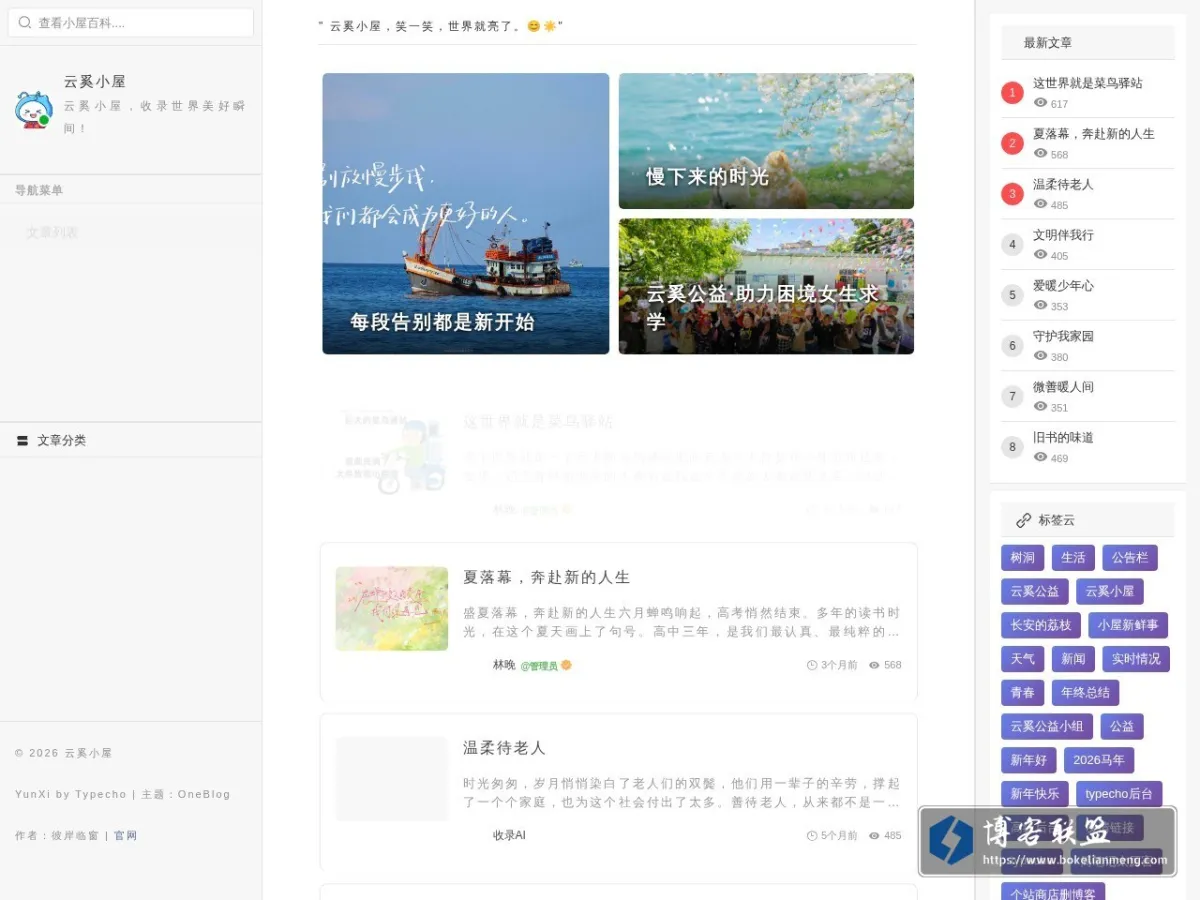Click the author name 林晚
Screen dimensions: 1200x900
click(504, 665)
